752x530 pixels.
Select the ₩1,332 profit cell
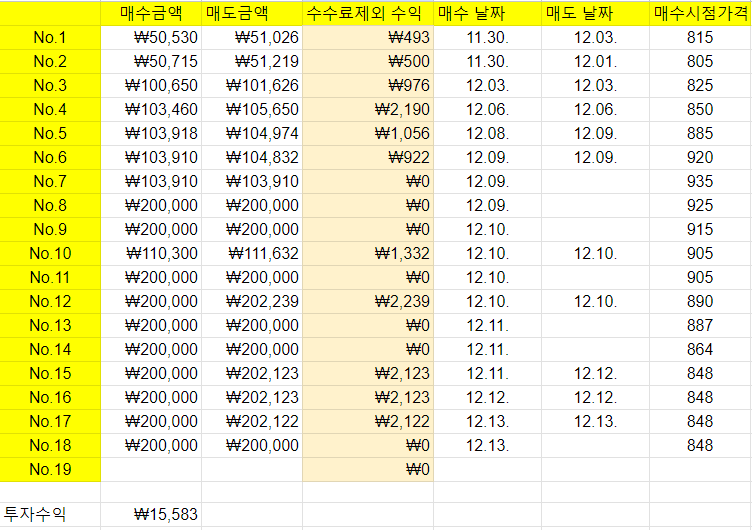(x=368, y=253)
